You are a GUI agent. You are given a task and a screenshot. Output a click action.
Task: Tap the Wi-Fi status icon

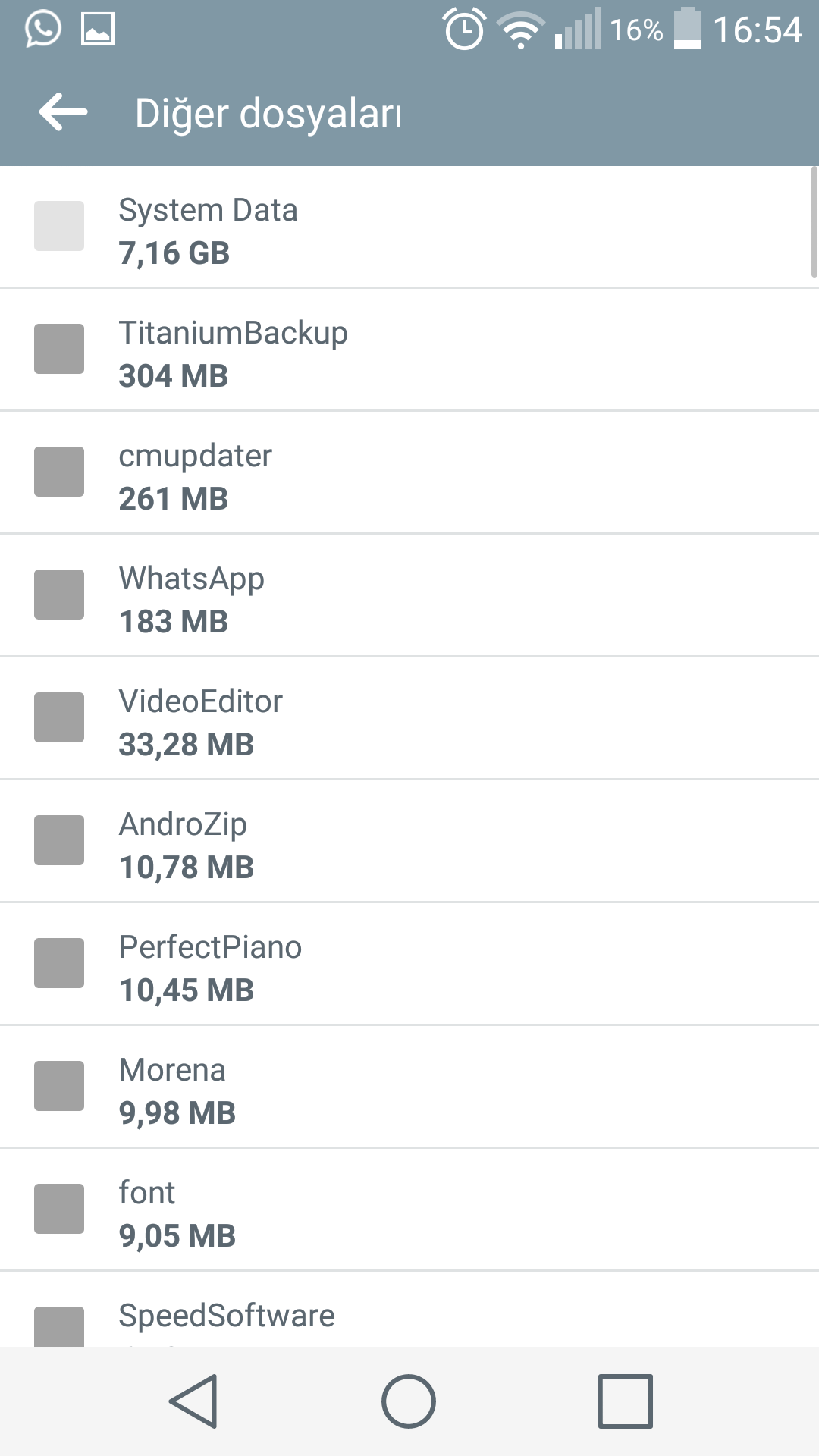pyautogui.click(x=521, y=30)
